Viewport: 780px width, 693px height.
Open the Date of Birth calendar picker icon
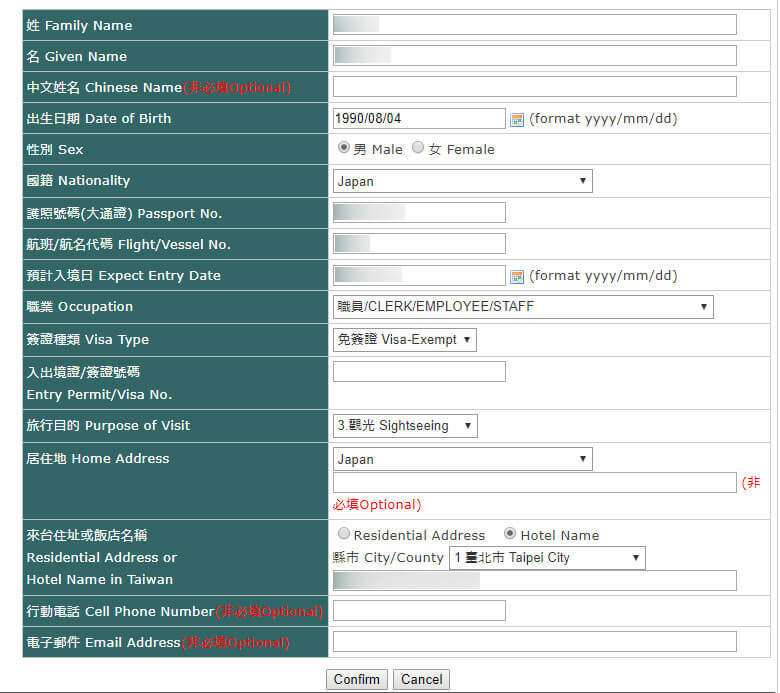[517, 120]
